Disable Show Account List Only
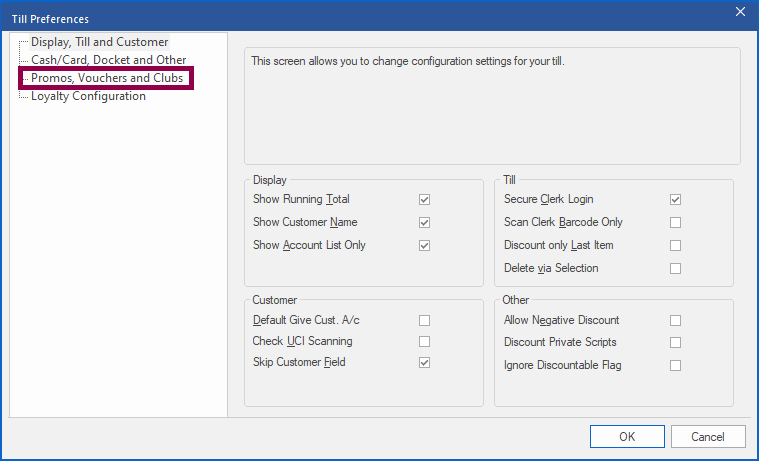The height and width of the screenshot is (461, 759). coord(425,245)
